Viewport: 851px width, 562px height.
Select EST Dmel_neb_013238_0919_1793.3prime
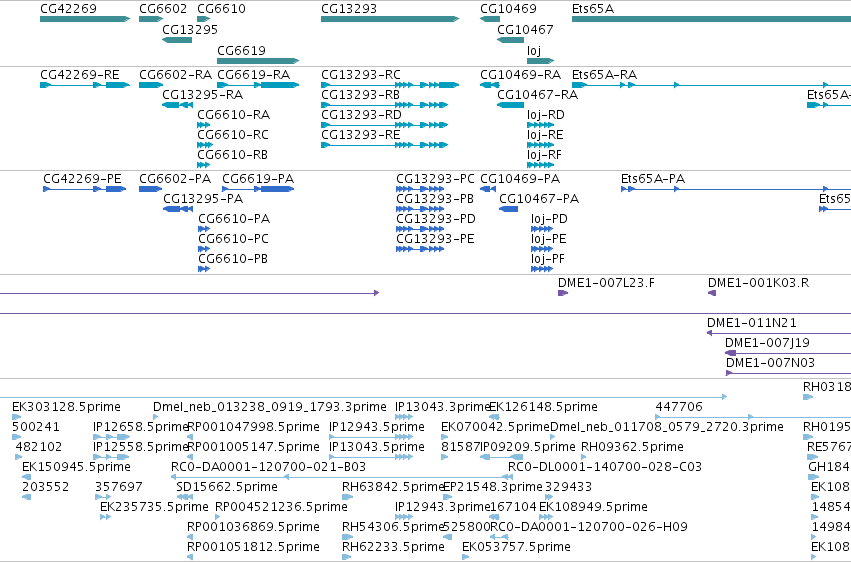(270, 407)
